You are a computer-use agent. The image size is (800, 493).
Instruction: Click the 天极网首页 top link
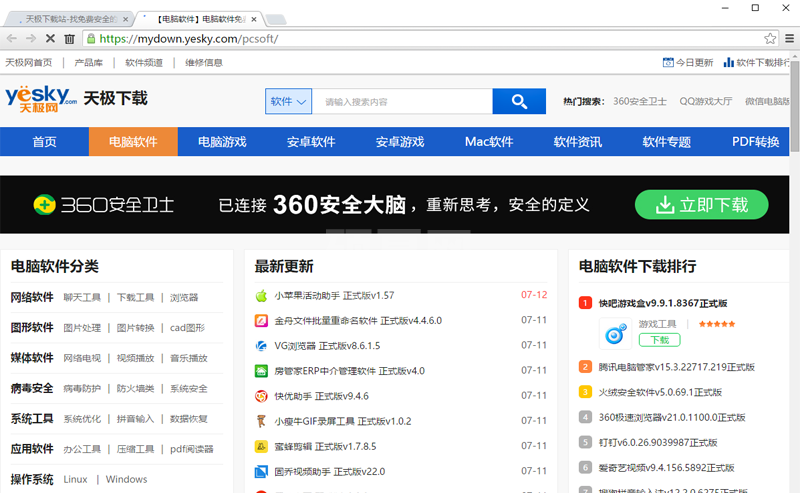point(29,62)
